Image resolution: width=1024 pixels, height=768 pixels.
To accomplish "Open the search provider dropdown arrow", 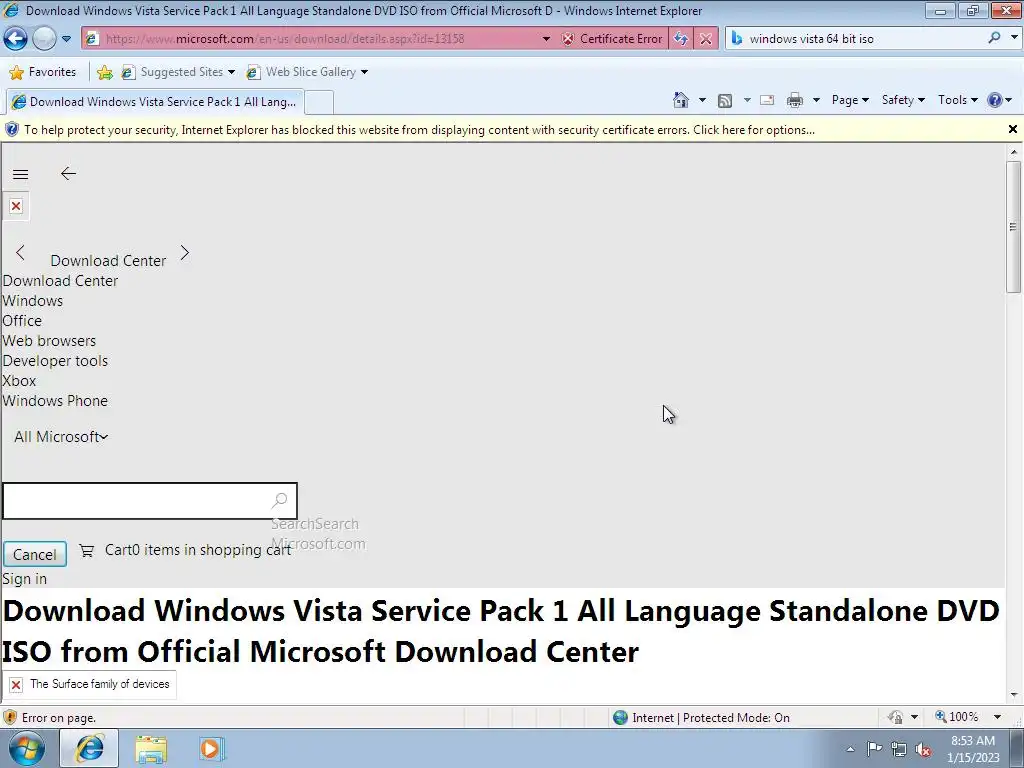I will tap(1014, 38).
